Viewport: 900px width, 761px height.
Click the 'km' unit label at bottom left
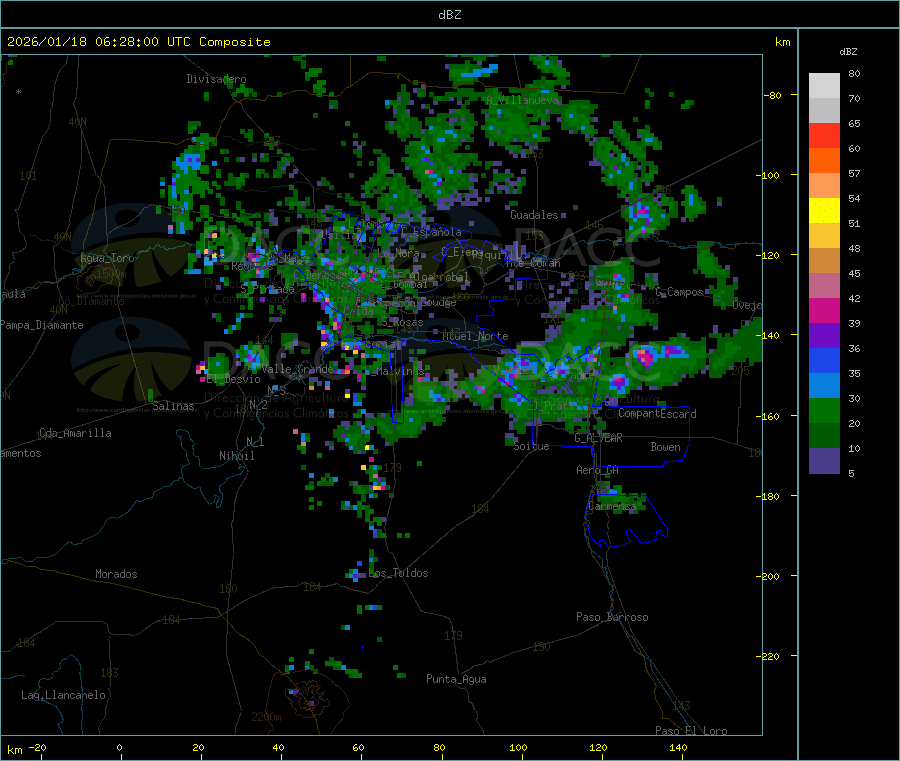14,750
